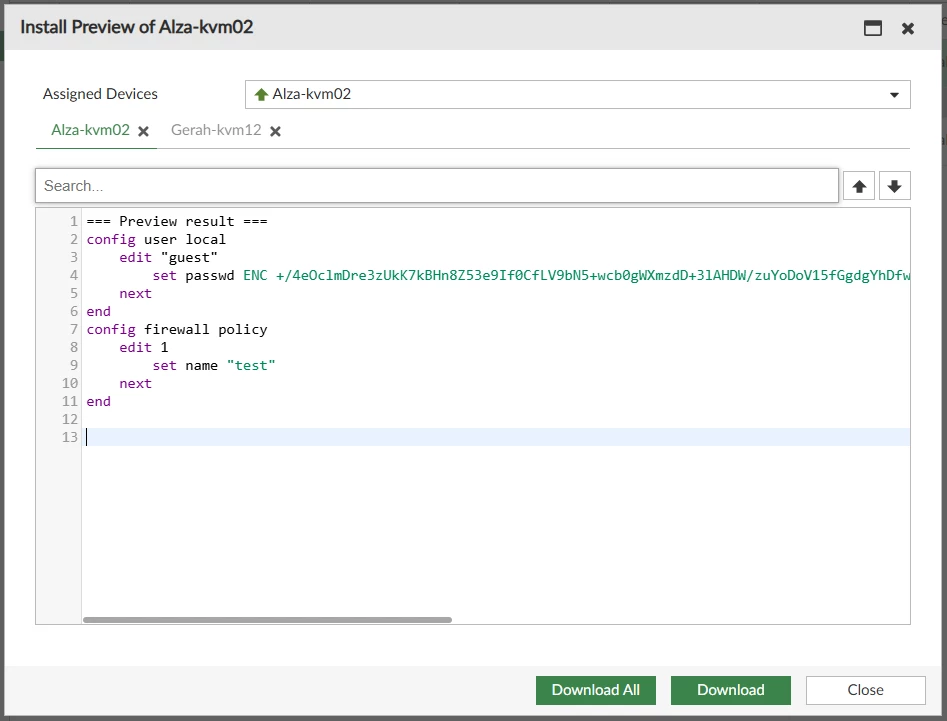
Task: Click 'config firewall policy' line
Action: pos(177,330)
